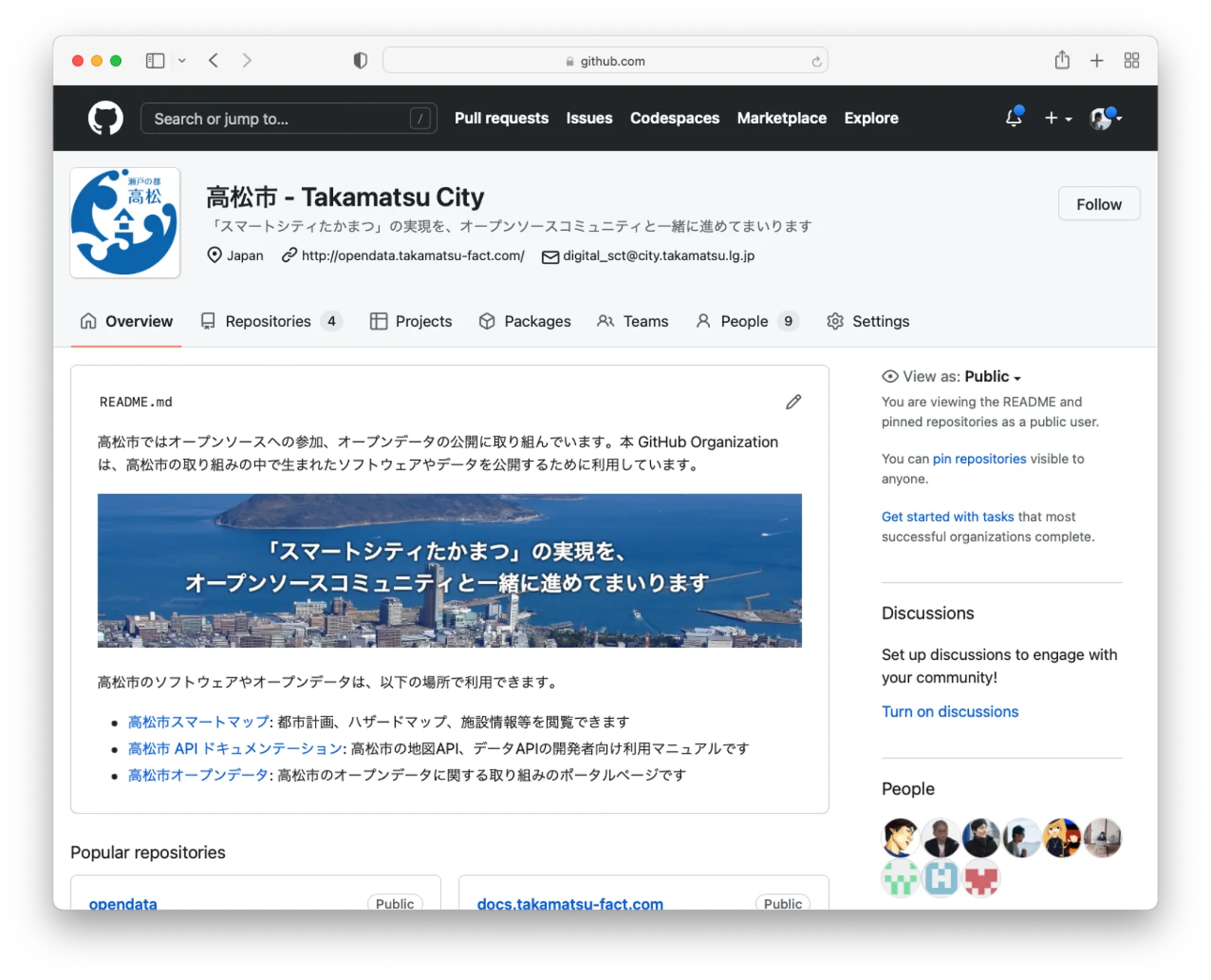This screenshot has width=1211, height=980.
Task: Go back in Safari history
Action: [214, 61]
